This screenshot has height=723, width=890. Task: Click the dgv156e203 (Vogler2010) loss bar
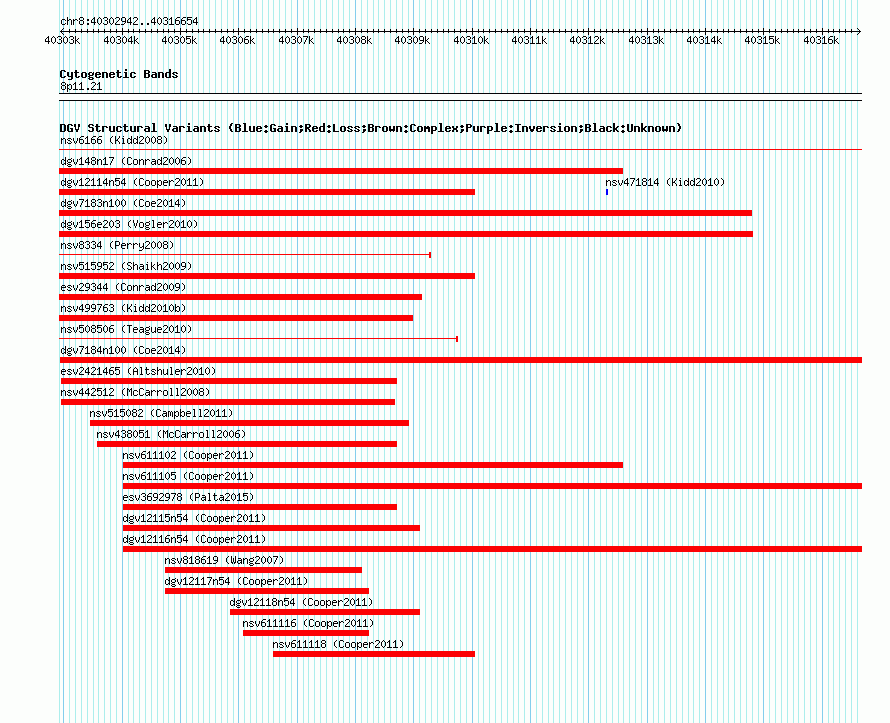tap(406, 234)
